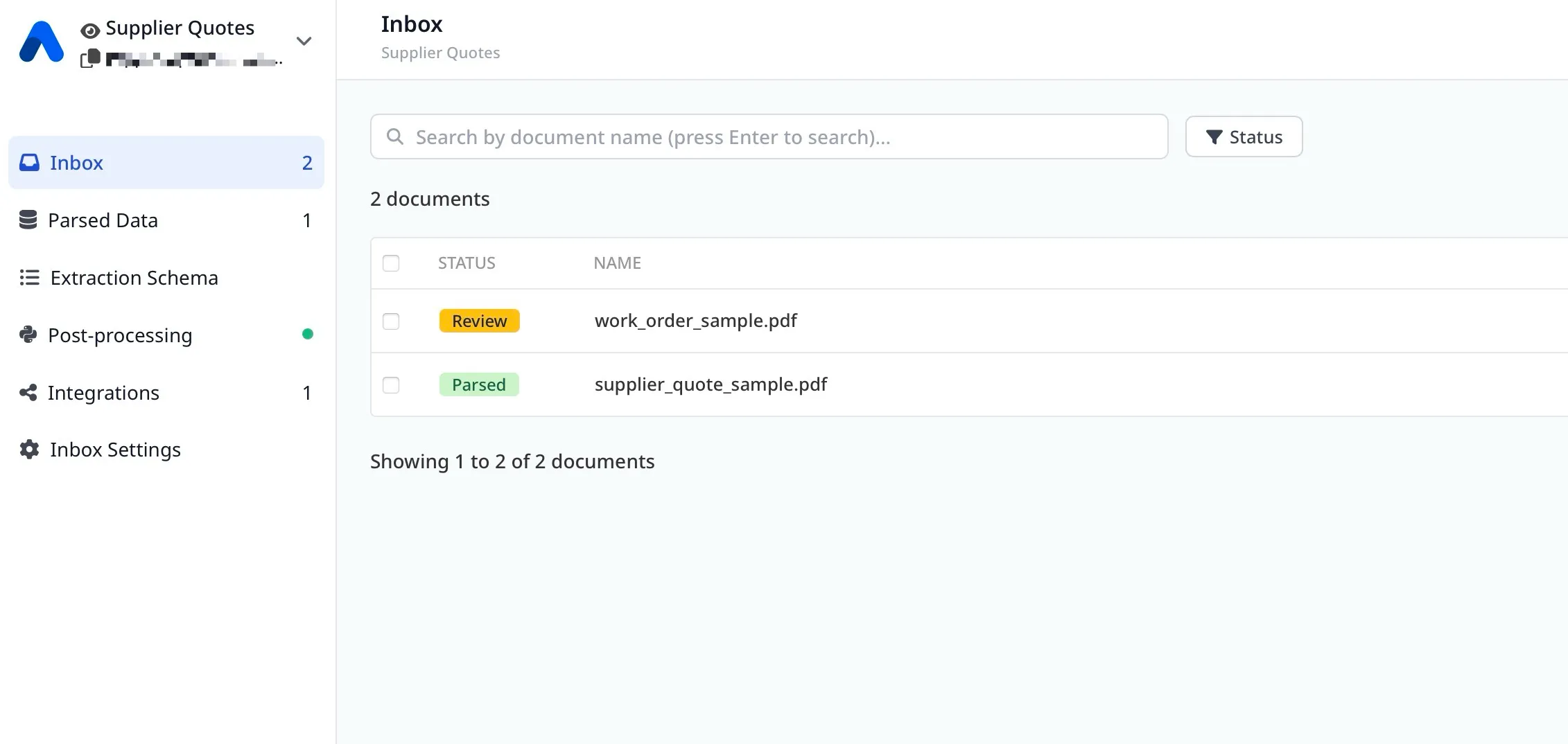This screenshot has width=1568, height=744.
Task: Click the green Post-processing status dot
Action: [308, 334]
